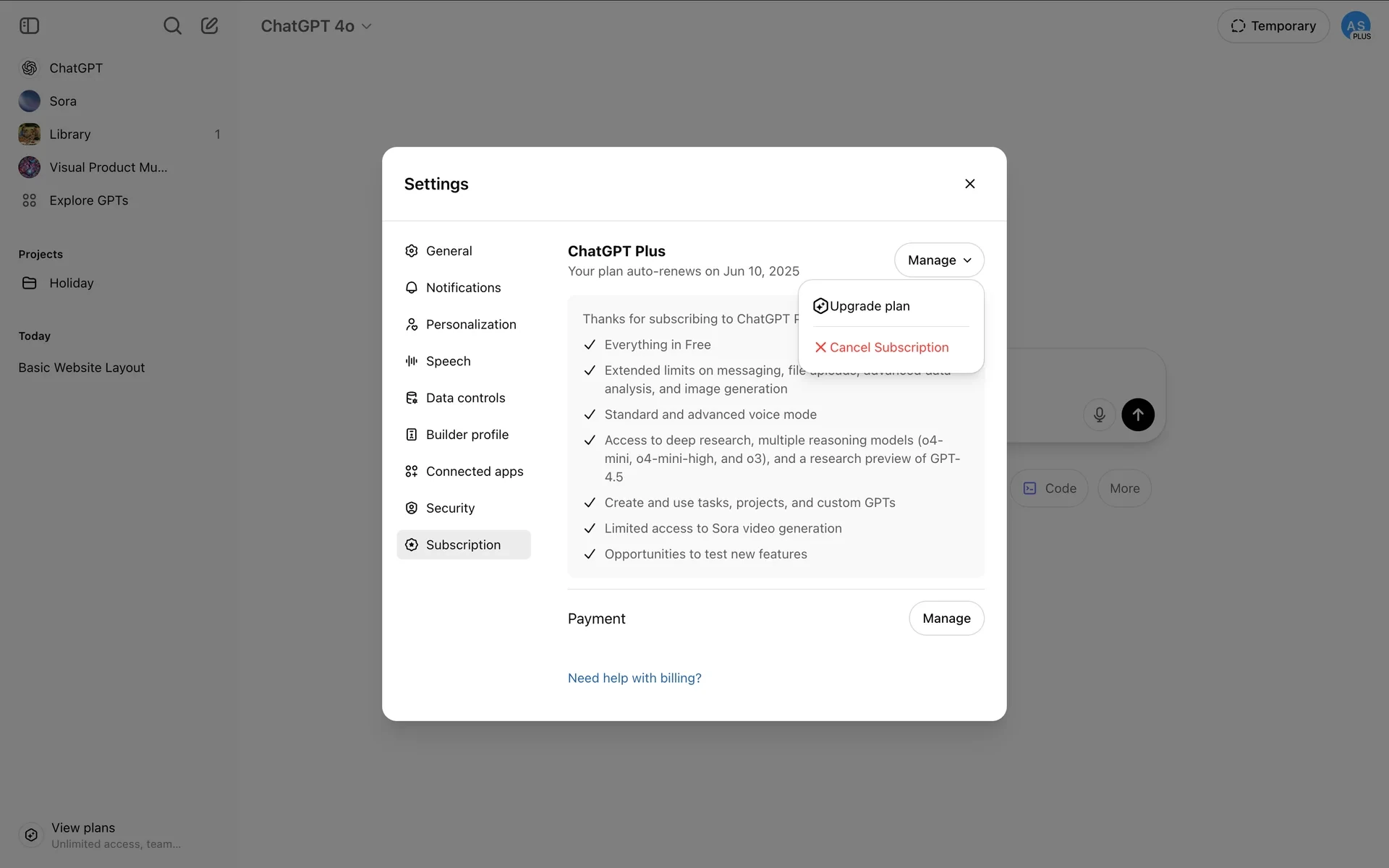Open Builder profile settings tab

click(464, 435)
